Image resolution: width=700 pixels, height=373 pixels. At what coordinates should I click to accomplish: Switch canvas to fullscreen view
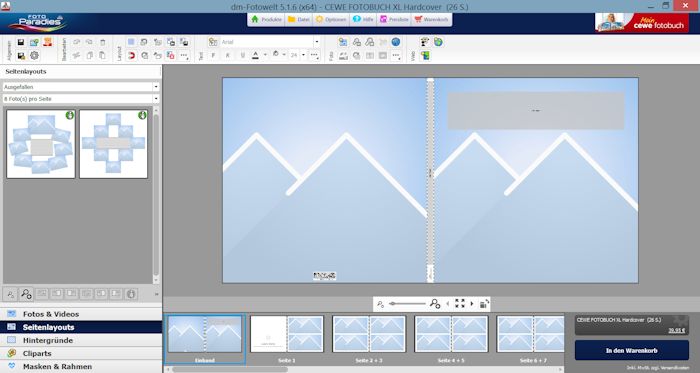tap(460, 304)
